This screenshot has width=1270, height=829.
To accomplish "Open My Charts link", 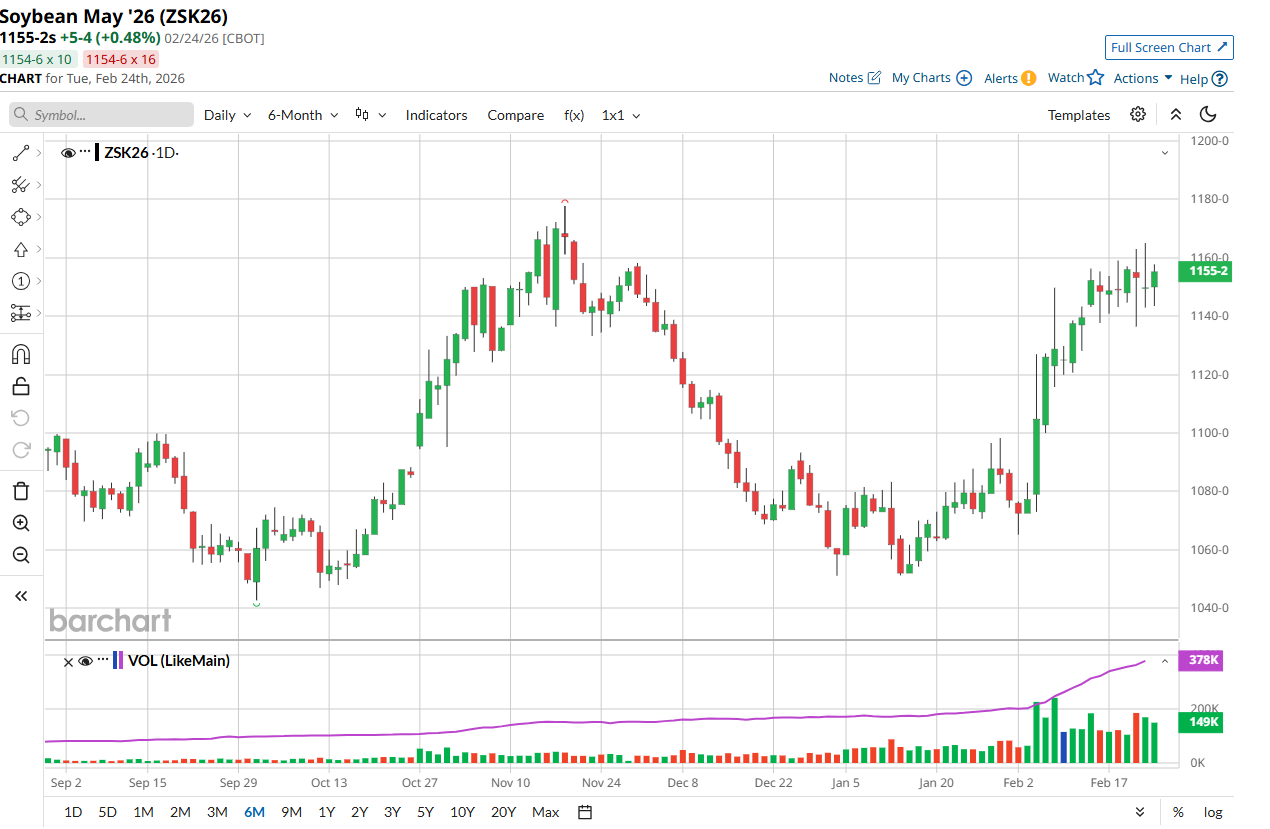I will 931,78.
